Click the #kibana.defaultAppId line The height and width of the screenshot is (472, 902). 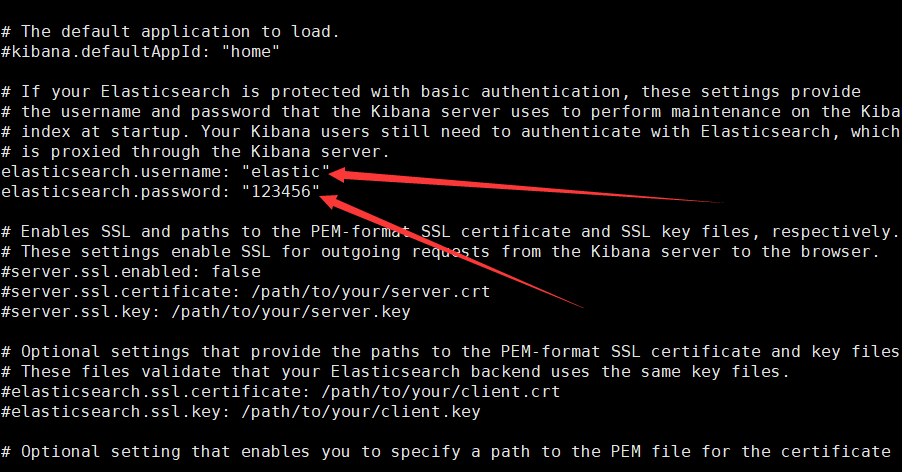[140, 52]
